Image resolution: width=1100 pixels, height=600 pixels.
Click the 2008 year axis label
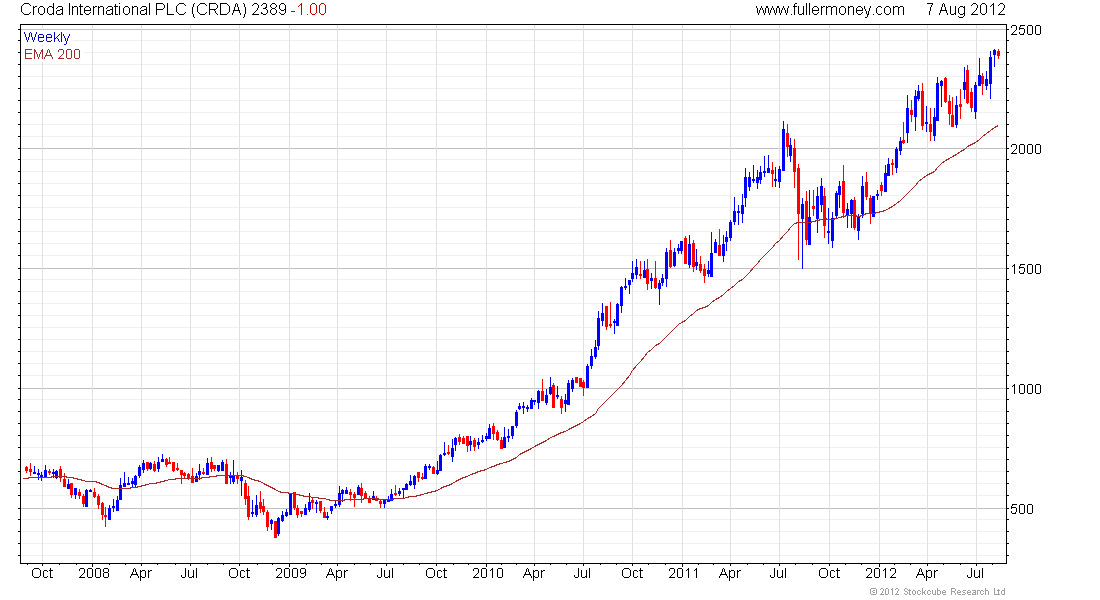pos(94,573)
